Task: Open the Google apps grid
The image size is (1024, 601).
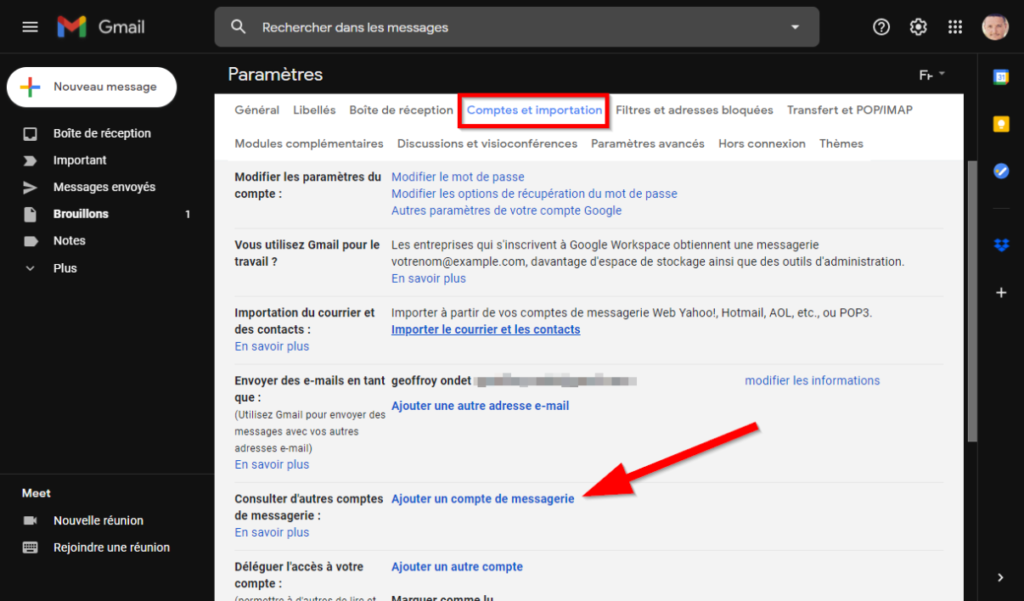Action: [955, 27]
